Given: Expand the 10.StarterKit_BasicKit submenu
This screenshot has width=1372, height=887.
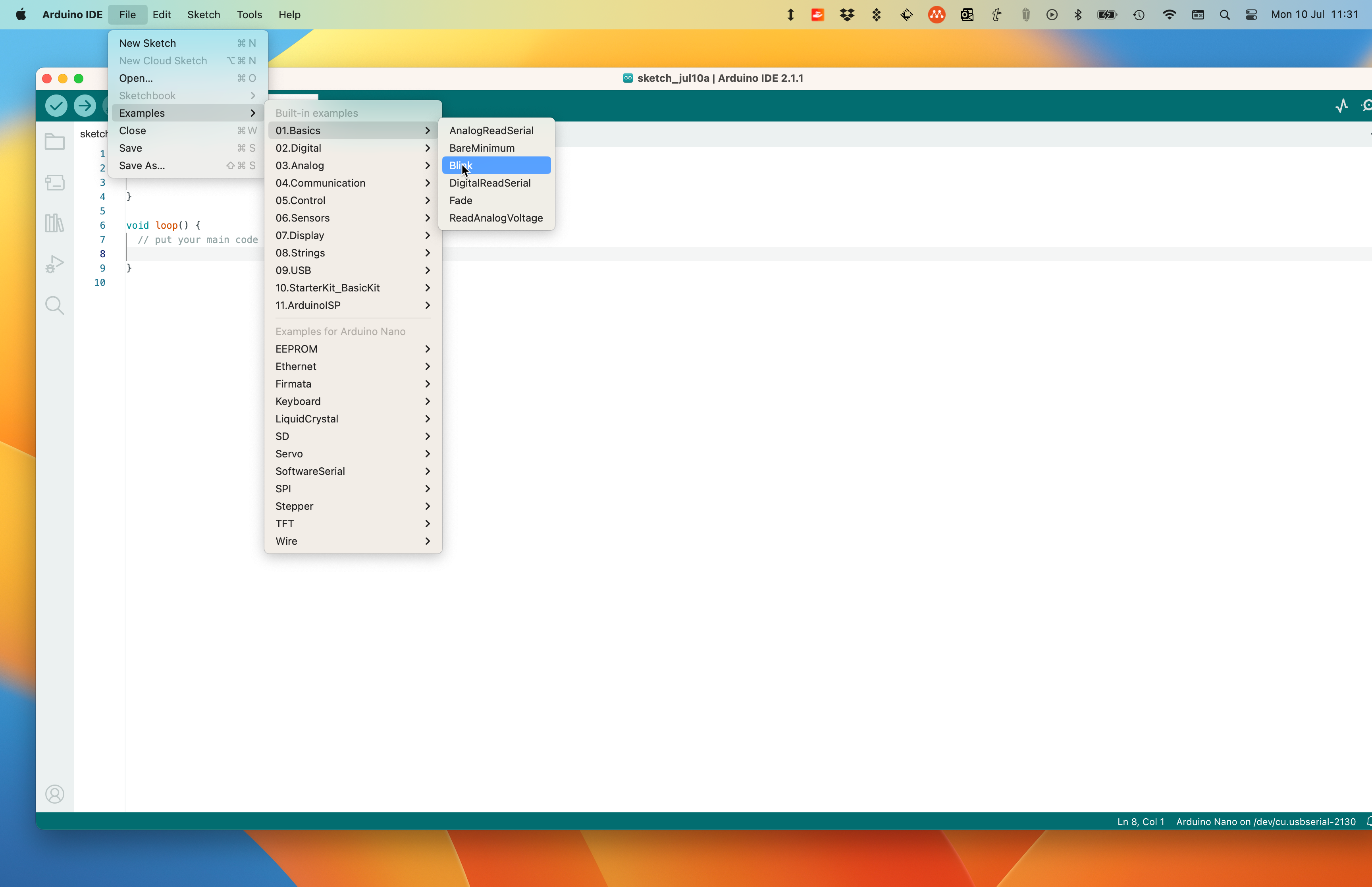Looking at the screenshot, I should point(353,288).
